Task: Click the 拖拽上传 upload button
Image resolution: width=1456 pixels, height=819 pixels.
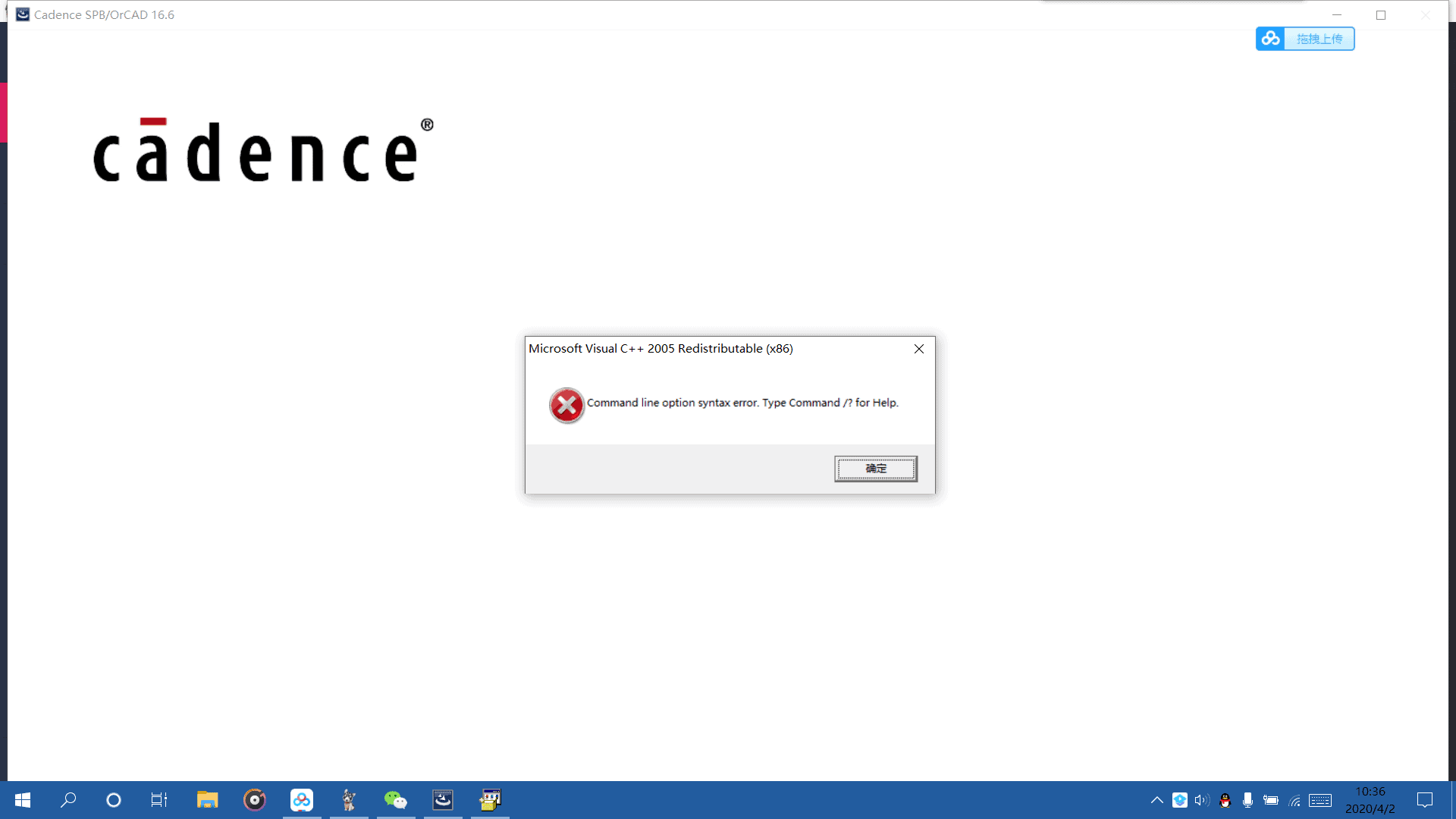Action: coord(1319,39)
